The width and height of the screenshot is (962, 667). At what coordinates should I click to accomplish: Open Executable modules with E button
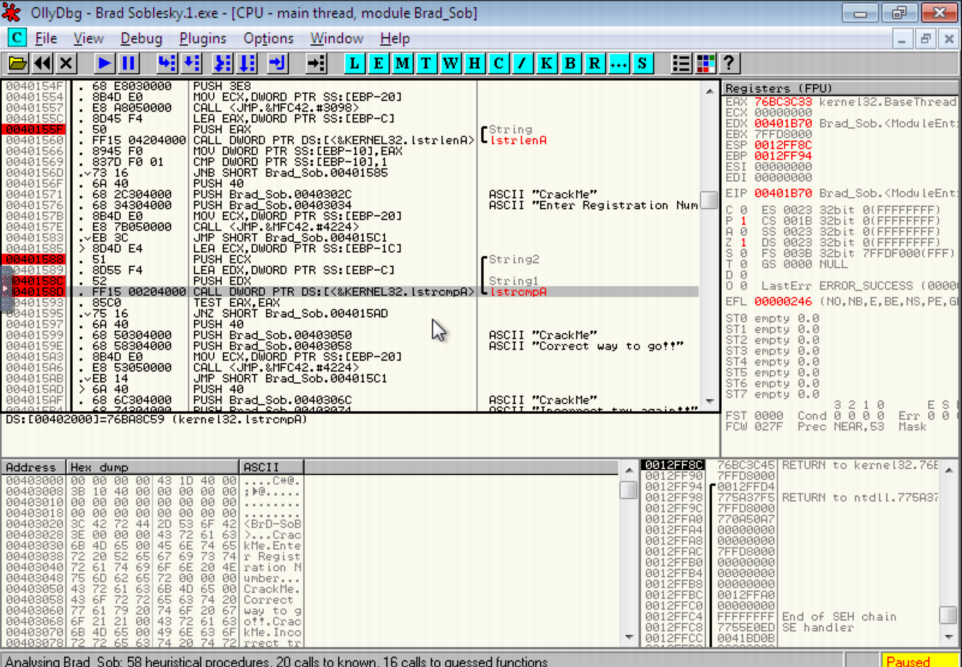[x=378, y=63]
